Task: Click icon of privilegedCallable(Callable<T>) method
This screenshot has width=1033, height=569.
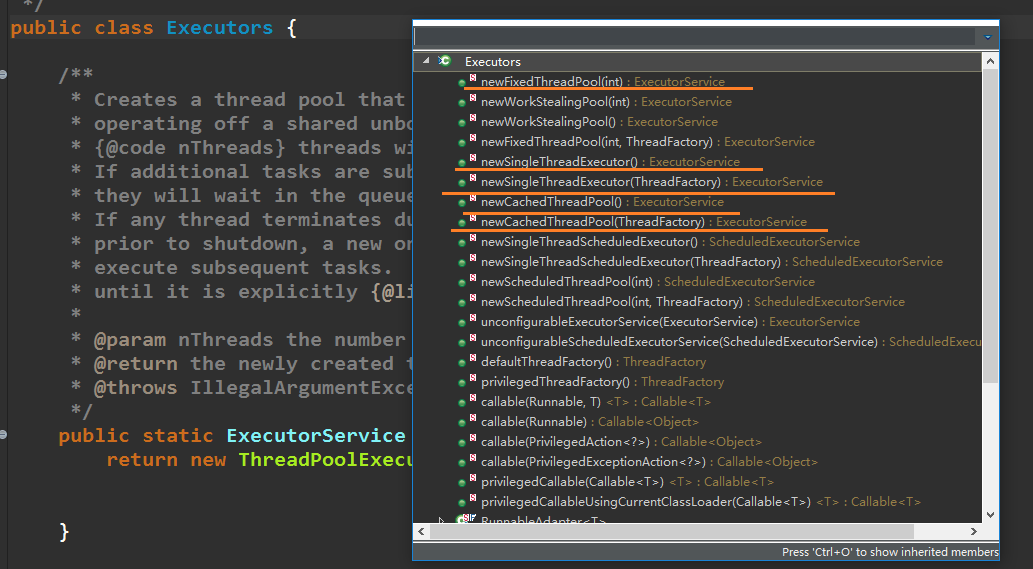Action: (466, 481)
